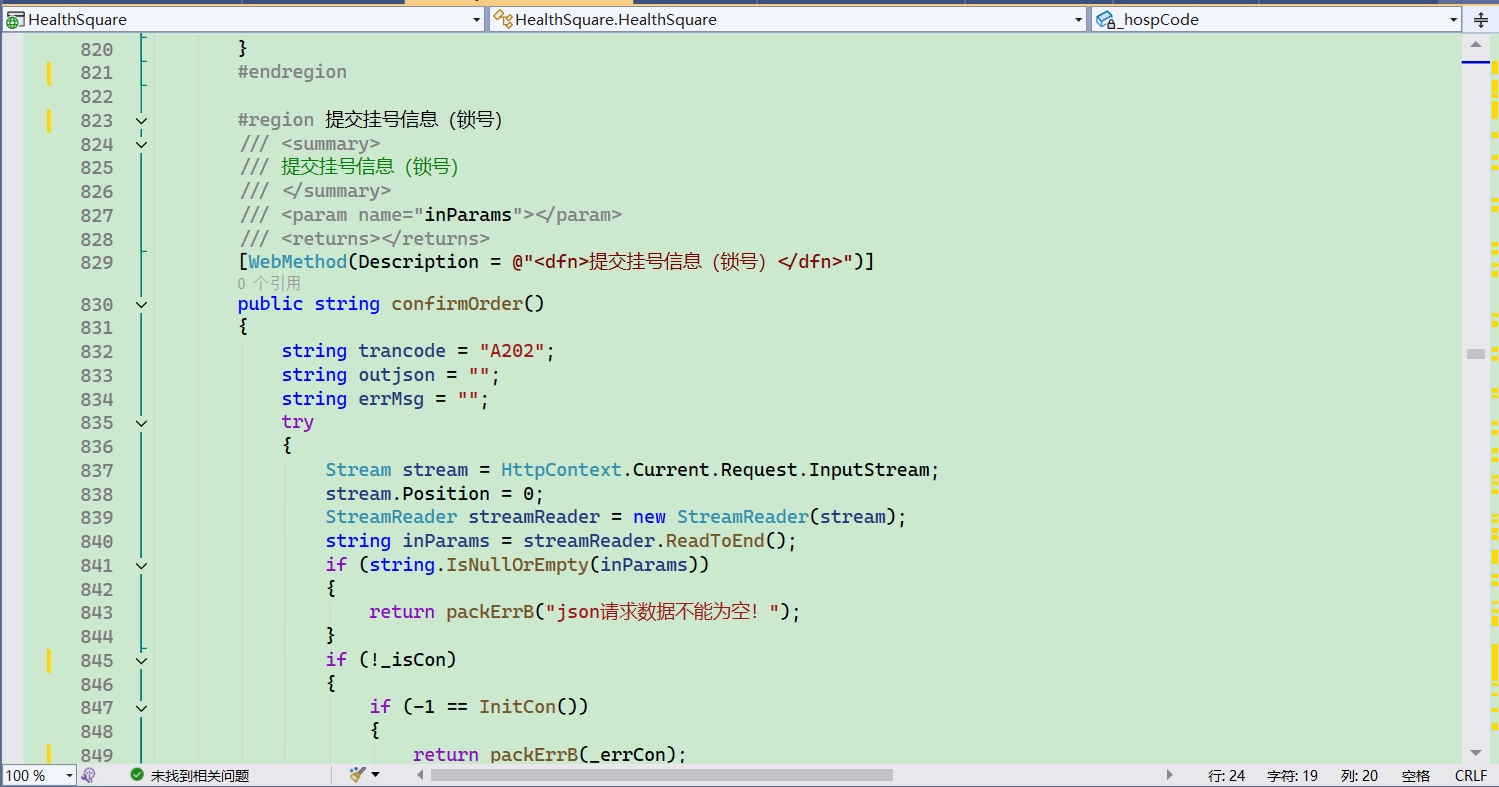1499x787 pixels.
Task: Click 'Description' in WebMethod attribute
Action: click(x=418, y=262)
